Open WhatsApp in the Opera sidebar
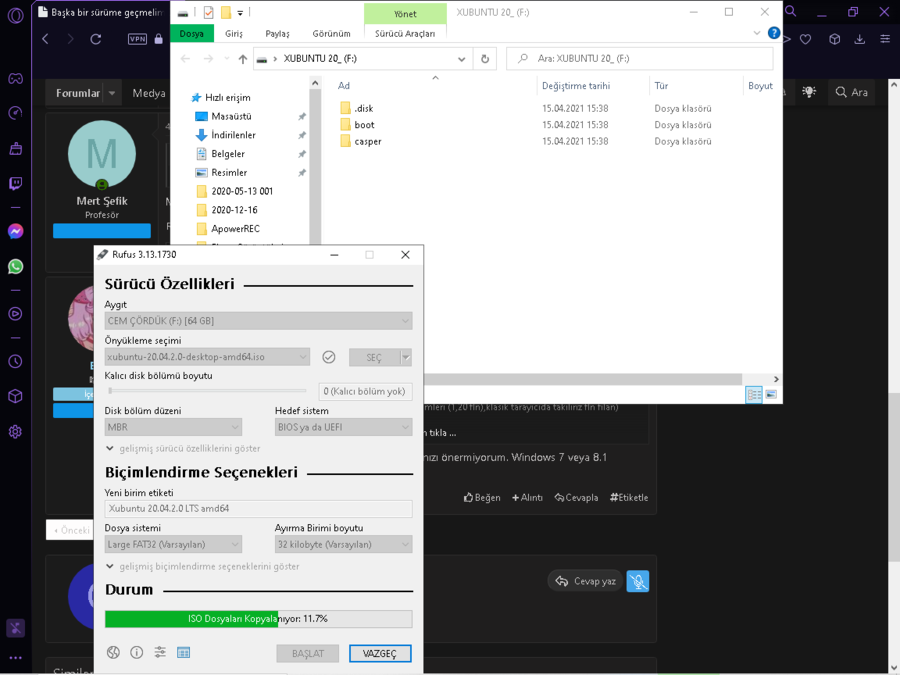 15,267
